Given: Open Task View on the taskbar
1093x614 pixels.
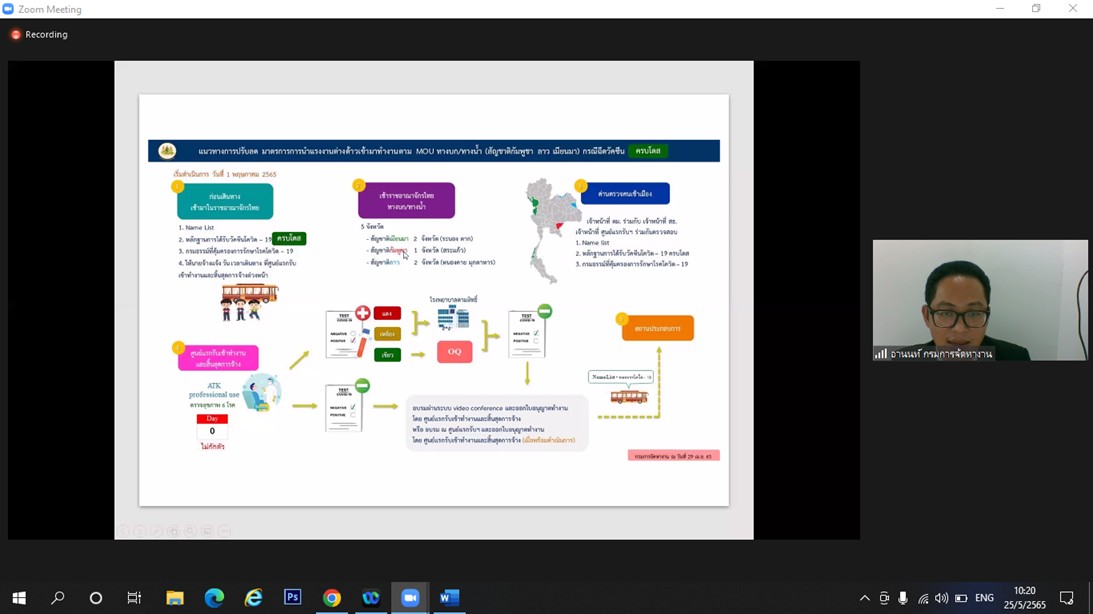Looking at the screenshot, I should [x=134, y=598].
